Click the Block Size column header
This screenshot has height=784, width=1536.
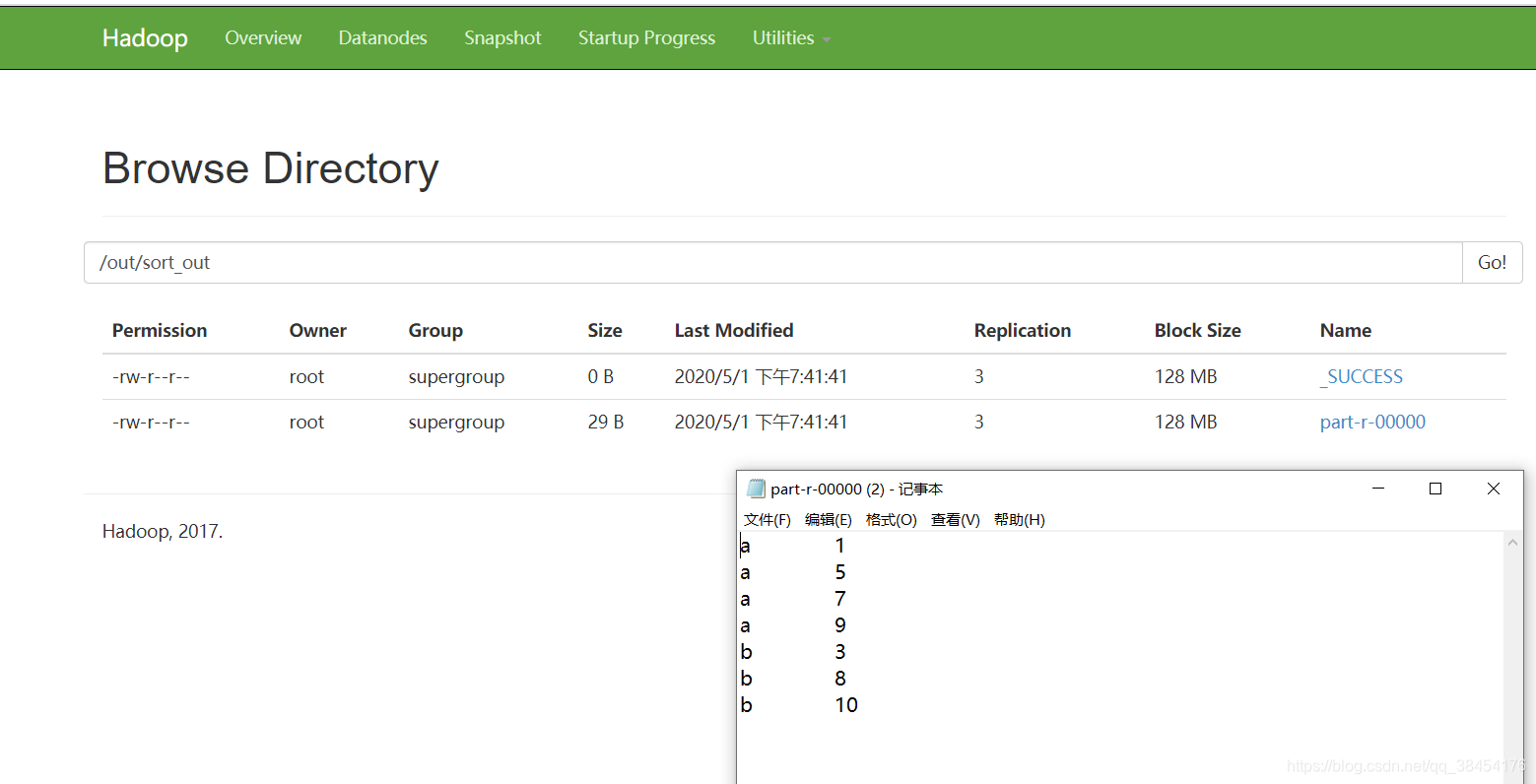pos(1198,331)
